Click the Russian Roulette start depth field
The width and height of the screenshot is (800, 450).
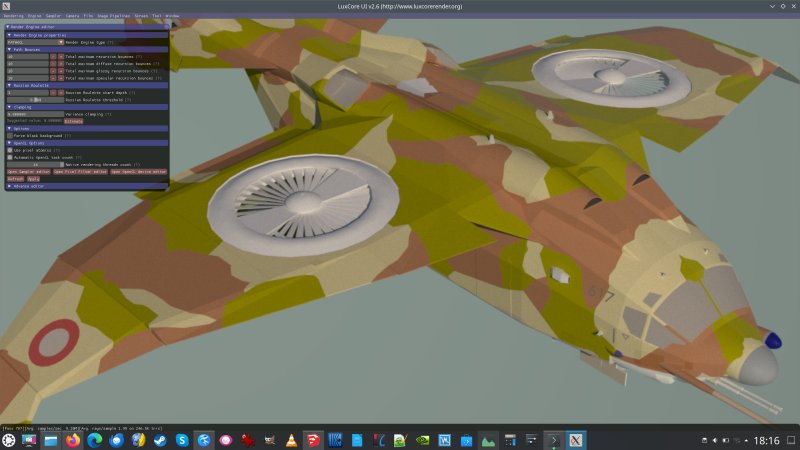(x=28, y=93)
